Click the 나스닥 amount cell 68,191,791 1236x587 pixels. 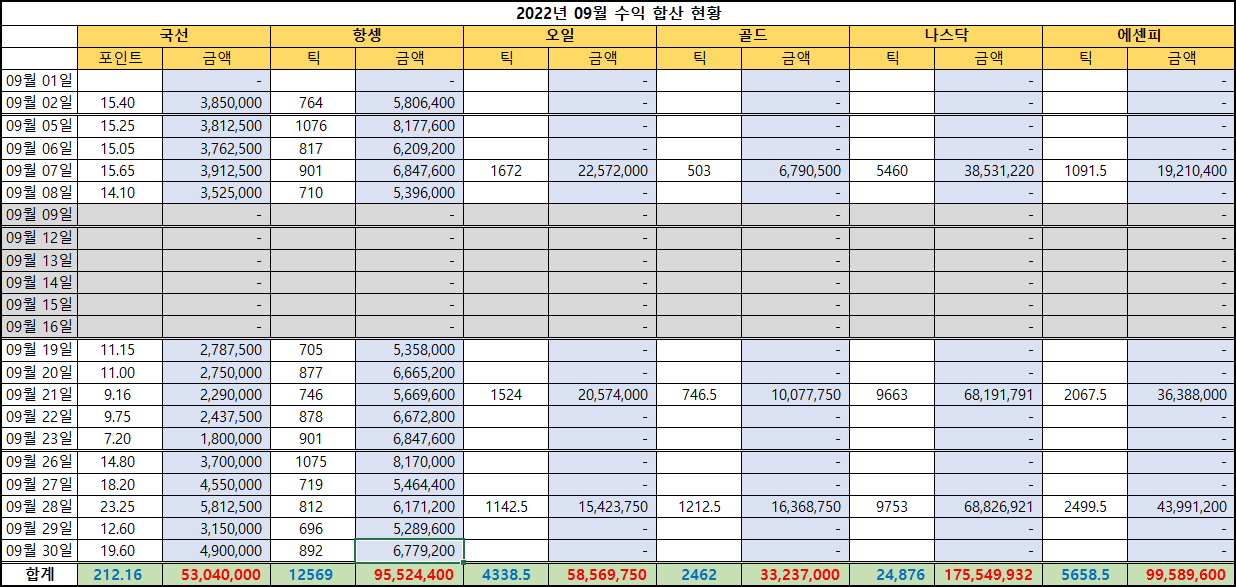coord(988,395)
